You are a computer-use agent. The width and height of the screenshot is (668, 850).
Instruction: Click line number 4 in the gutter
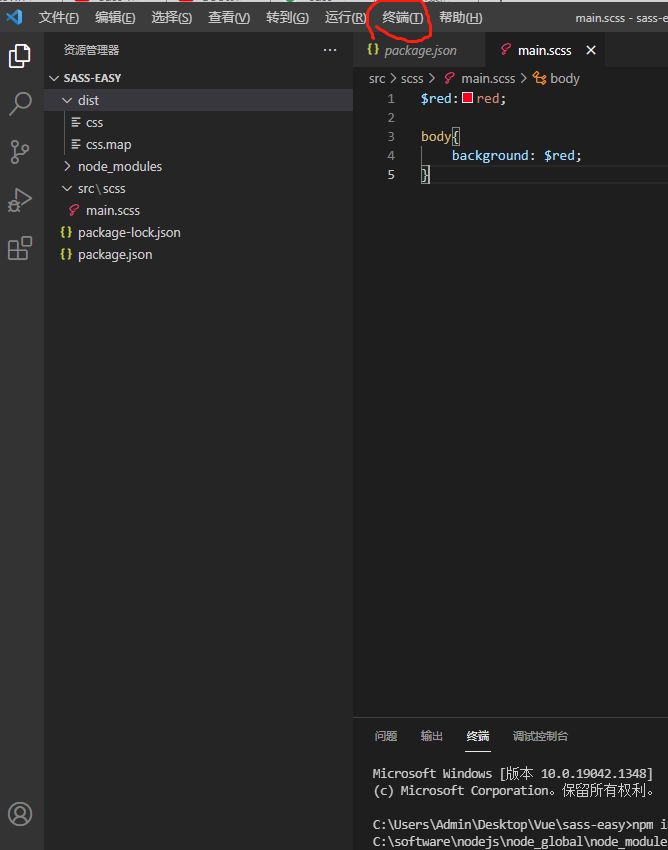click(391, 156)
